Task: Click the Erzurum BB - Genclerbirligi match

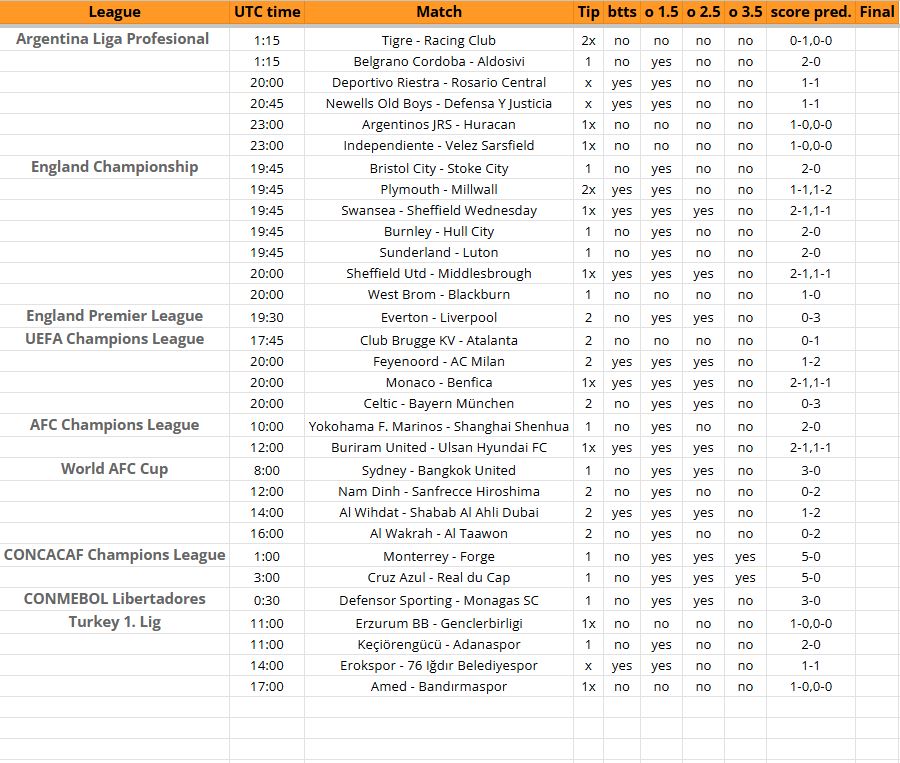Action: [439, 623]
